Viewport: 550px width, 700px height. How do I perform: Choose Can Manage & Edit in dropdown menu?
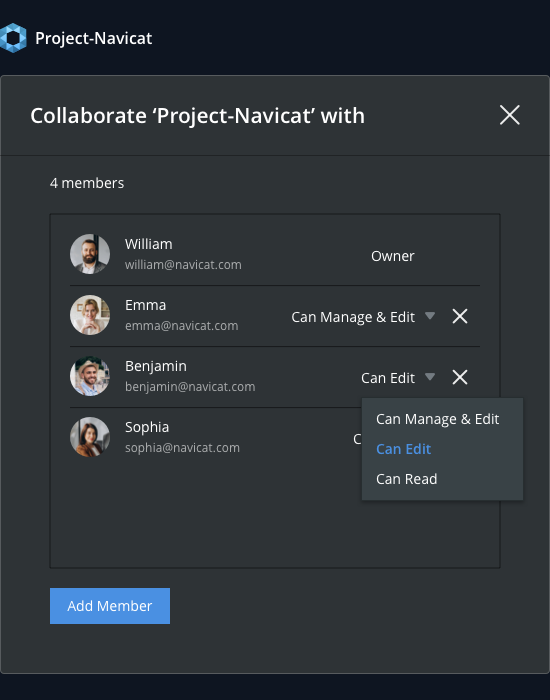[438, 419]
